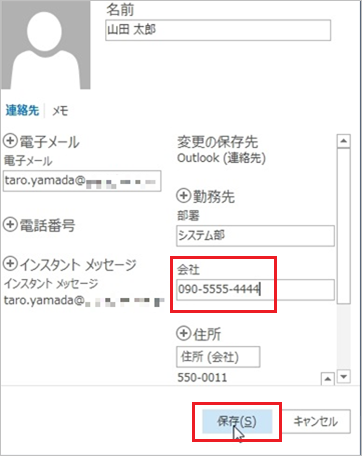Add a new email address with plus icon
Image resolution: width=362 pixels, height=456 pixels.
click(10, 141)
